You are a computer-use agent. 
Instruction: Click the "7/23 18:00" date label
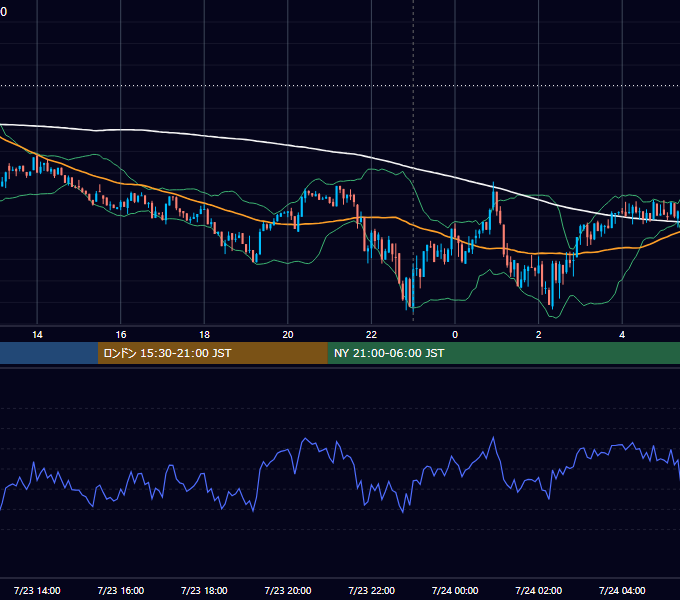(204, 590)
